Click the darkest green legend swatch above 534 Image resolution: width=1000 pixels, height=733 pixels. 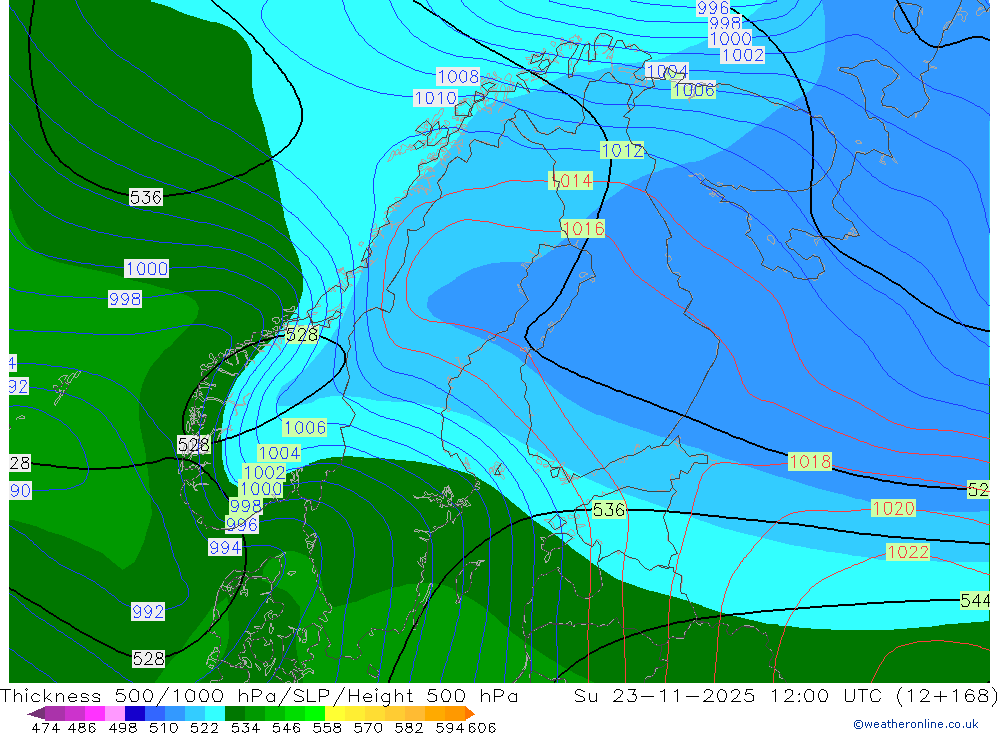coord(235,713)
